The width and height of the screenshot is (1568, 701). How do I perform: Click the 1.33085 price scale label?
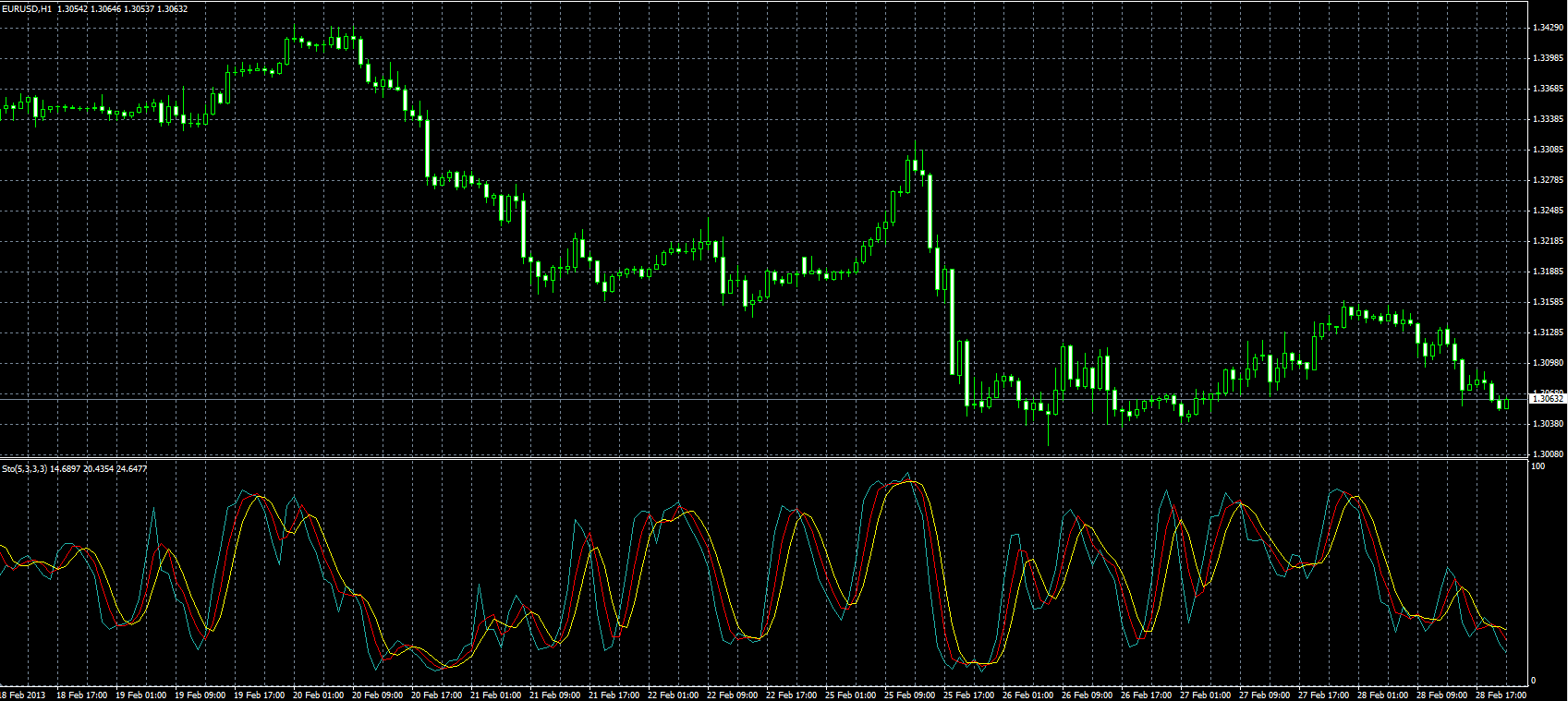coord(1548,150)
